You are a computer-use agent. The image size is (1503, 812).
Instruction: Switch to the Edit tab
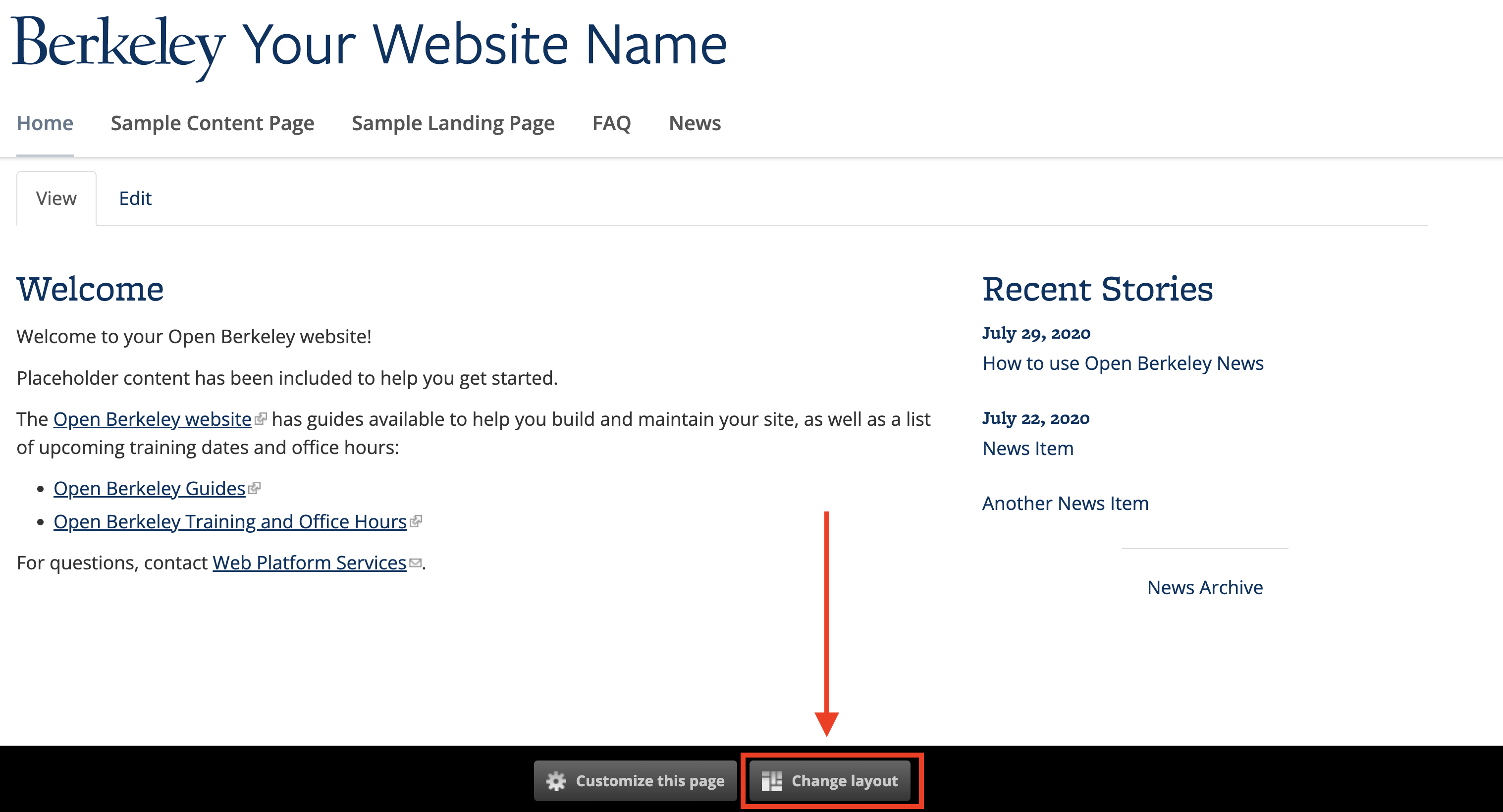[x=135, y=198]
